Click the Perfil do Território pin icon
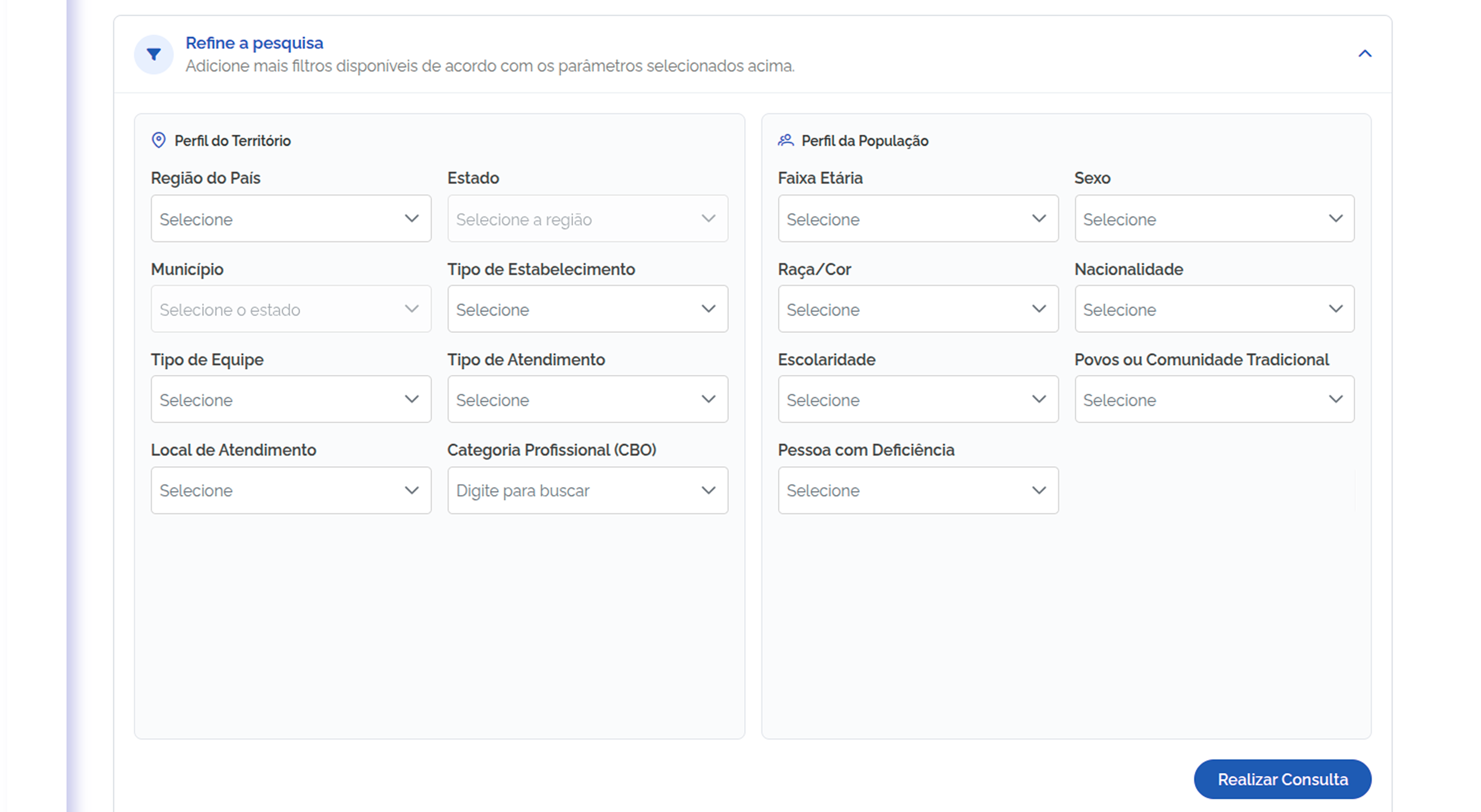Image resolution: width=1481 pixels, height=812 pixels. 159,140
